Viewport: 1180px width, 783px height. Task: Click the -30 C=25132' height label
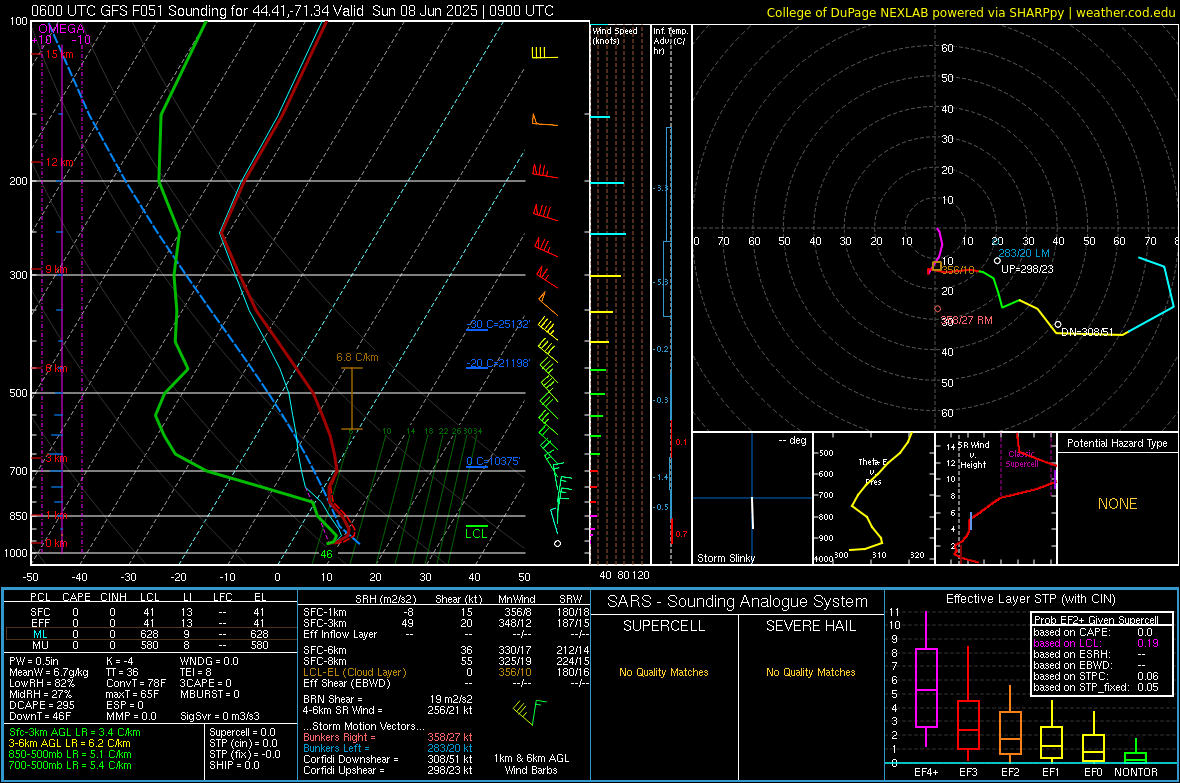point(498,324)
